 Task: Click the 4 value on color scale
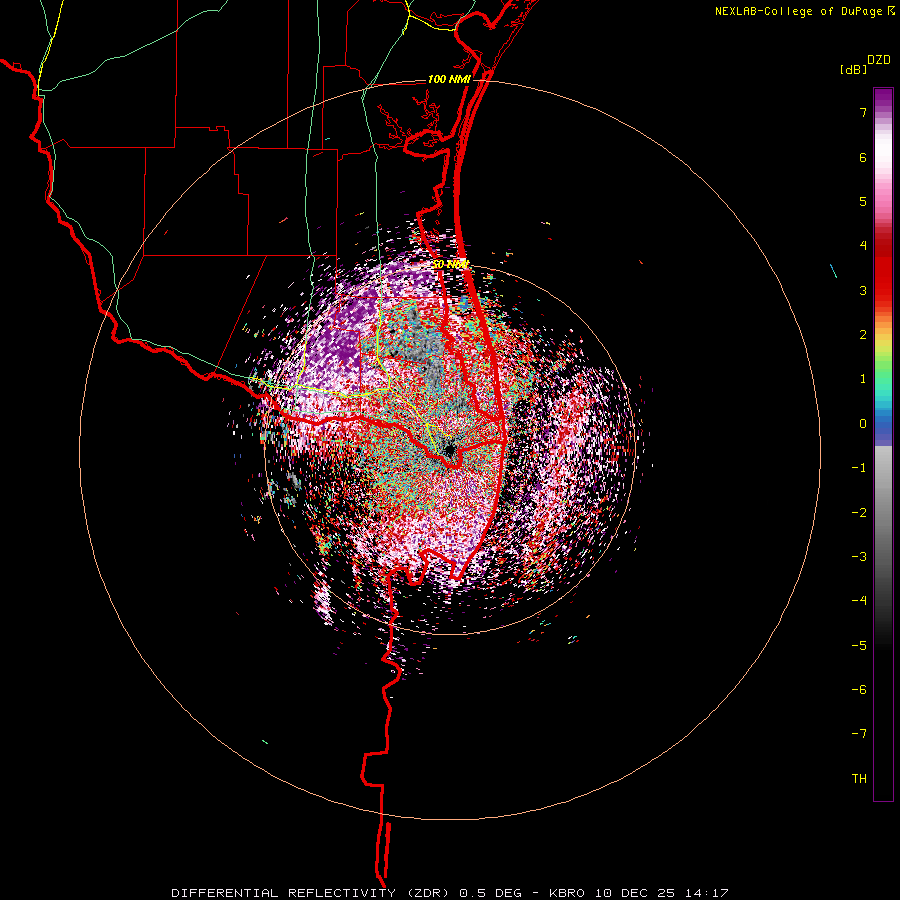coord(863,246)
